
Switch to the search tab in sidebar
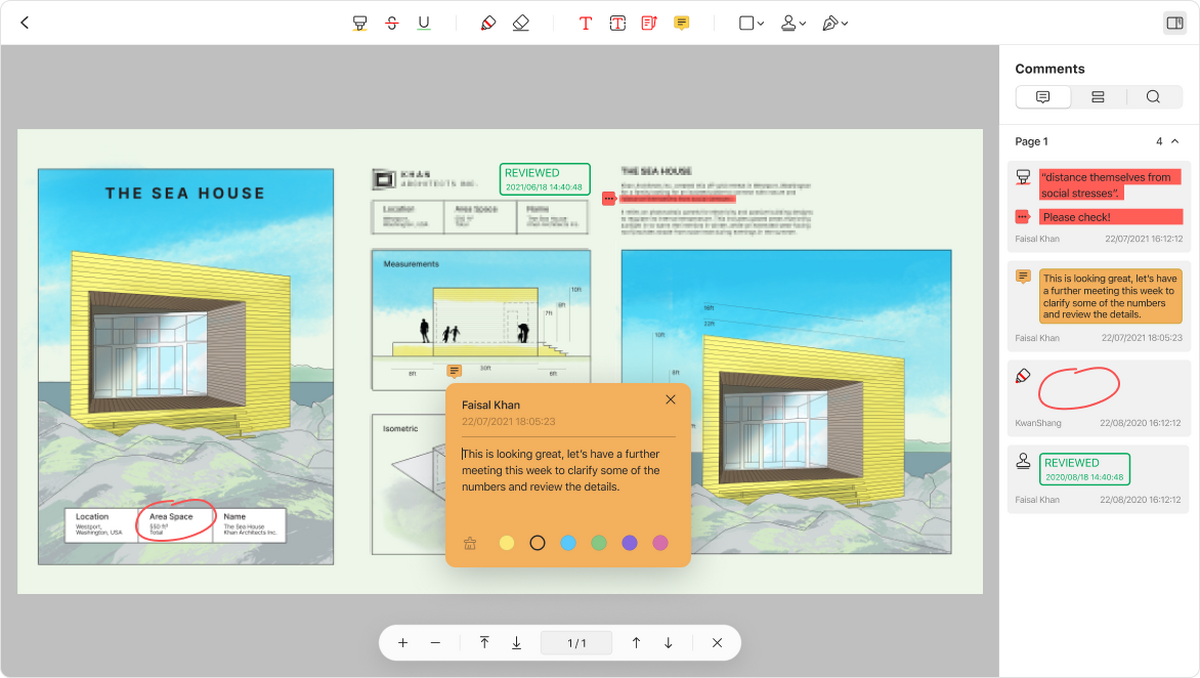tap(1153, 97)
